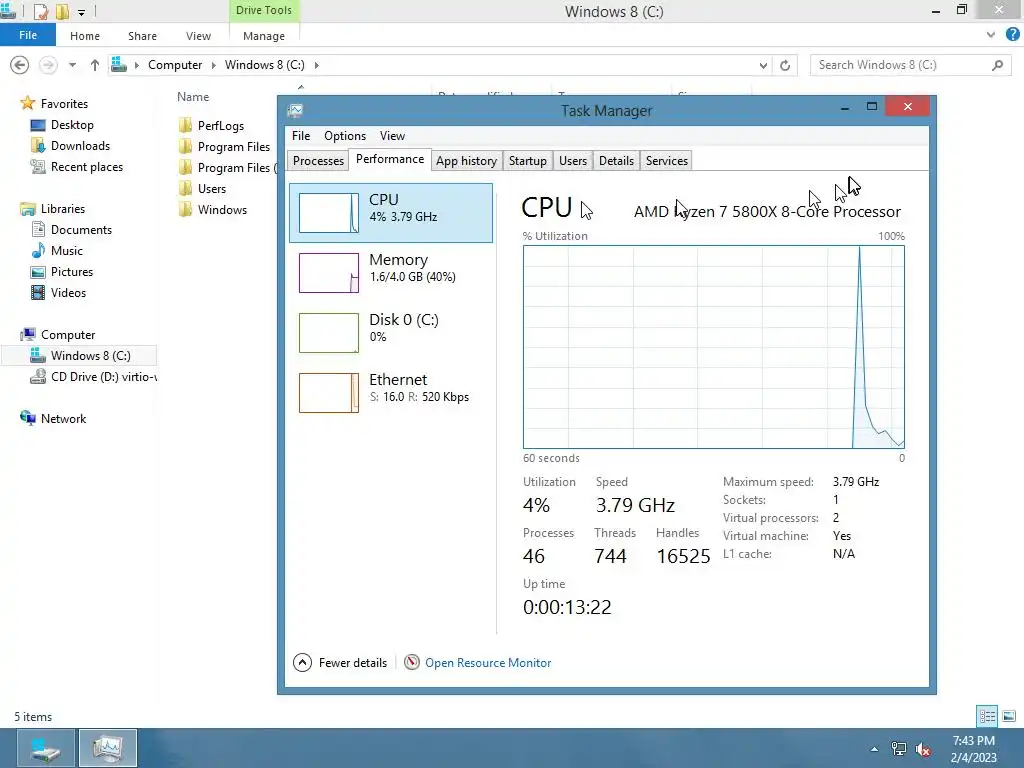Open address bar history dropdown
This screenshot has height=768, width=1024.
coord(763,65)
